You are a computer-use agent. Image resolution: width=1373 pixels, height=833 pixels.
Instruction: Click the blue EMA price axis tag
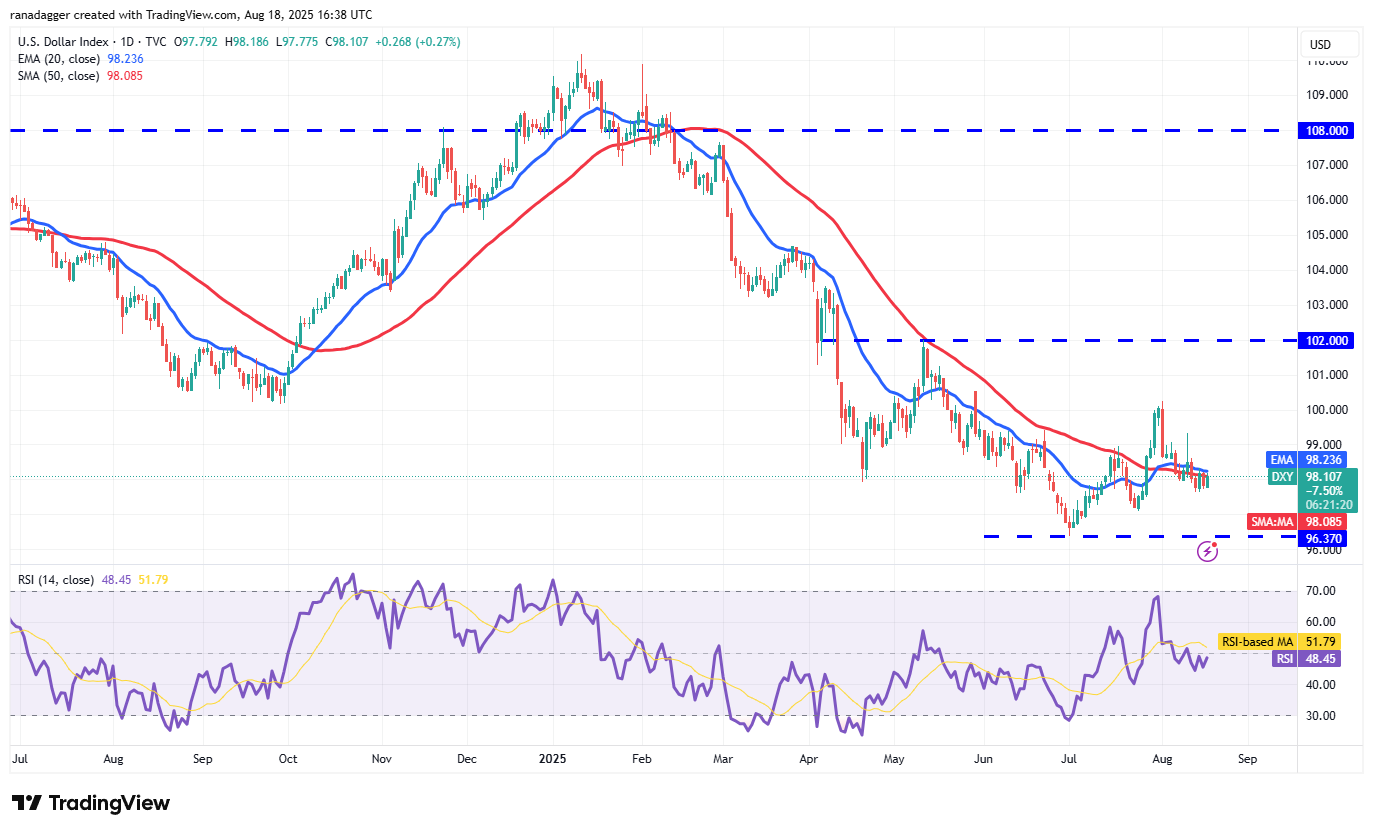1282,460
